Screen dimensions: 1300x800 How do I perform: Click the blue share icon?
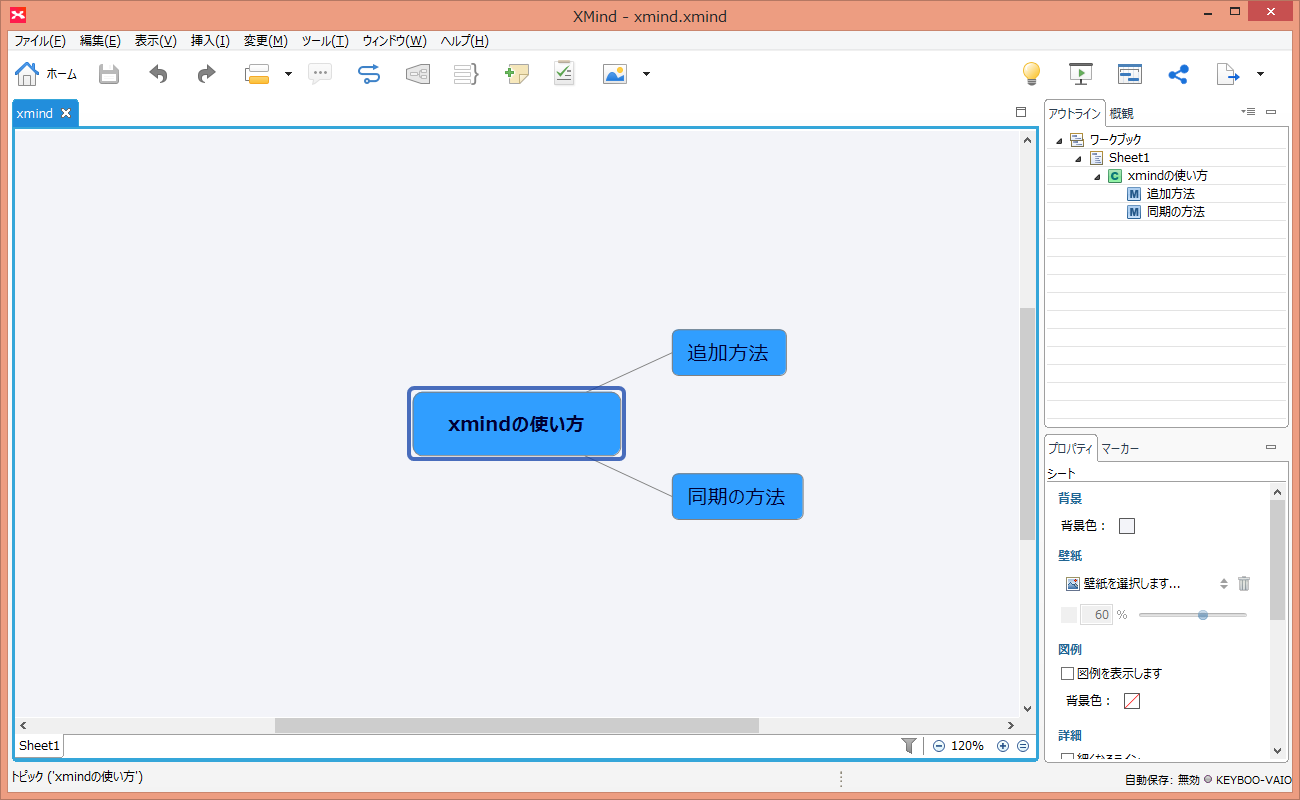pos(1178,74)
